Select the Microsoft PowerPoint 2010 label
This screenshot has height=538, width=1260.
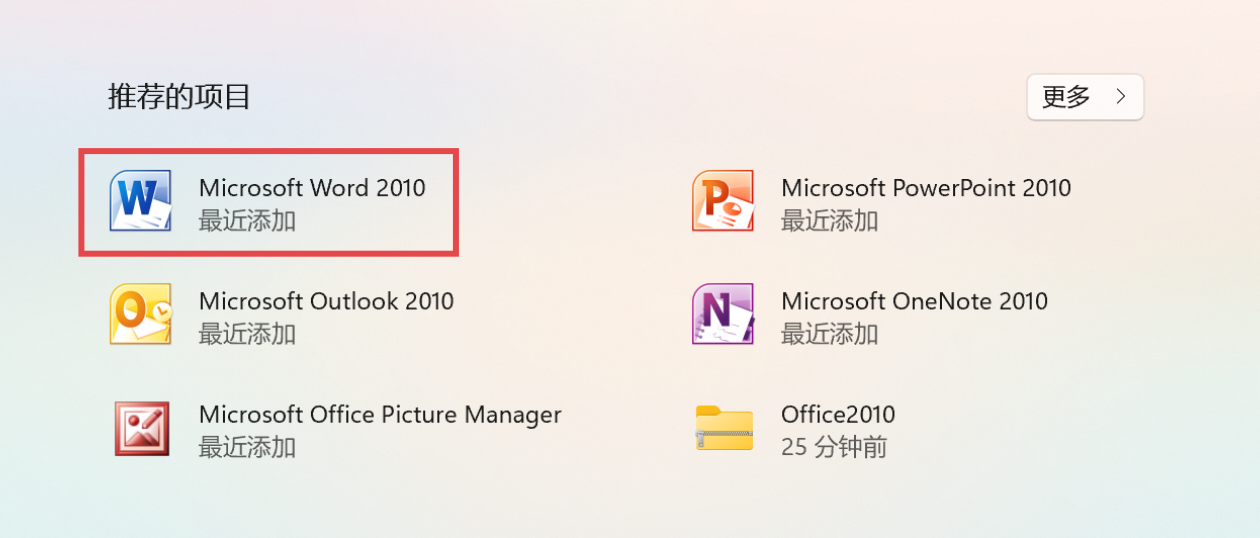926,187
